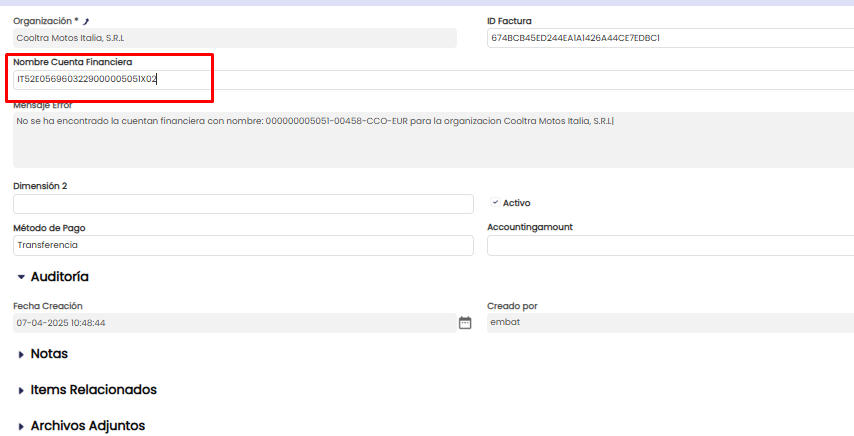The image size is (854, 436).
Task: Select the ID Factura input field
Action: (x=670, y=38)
